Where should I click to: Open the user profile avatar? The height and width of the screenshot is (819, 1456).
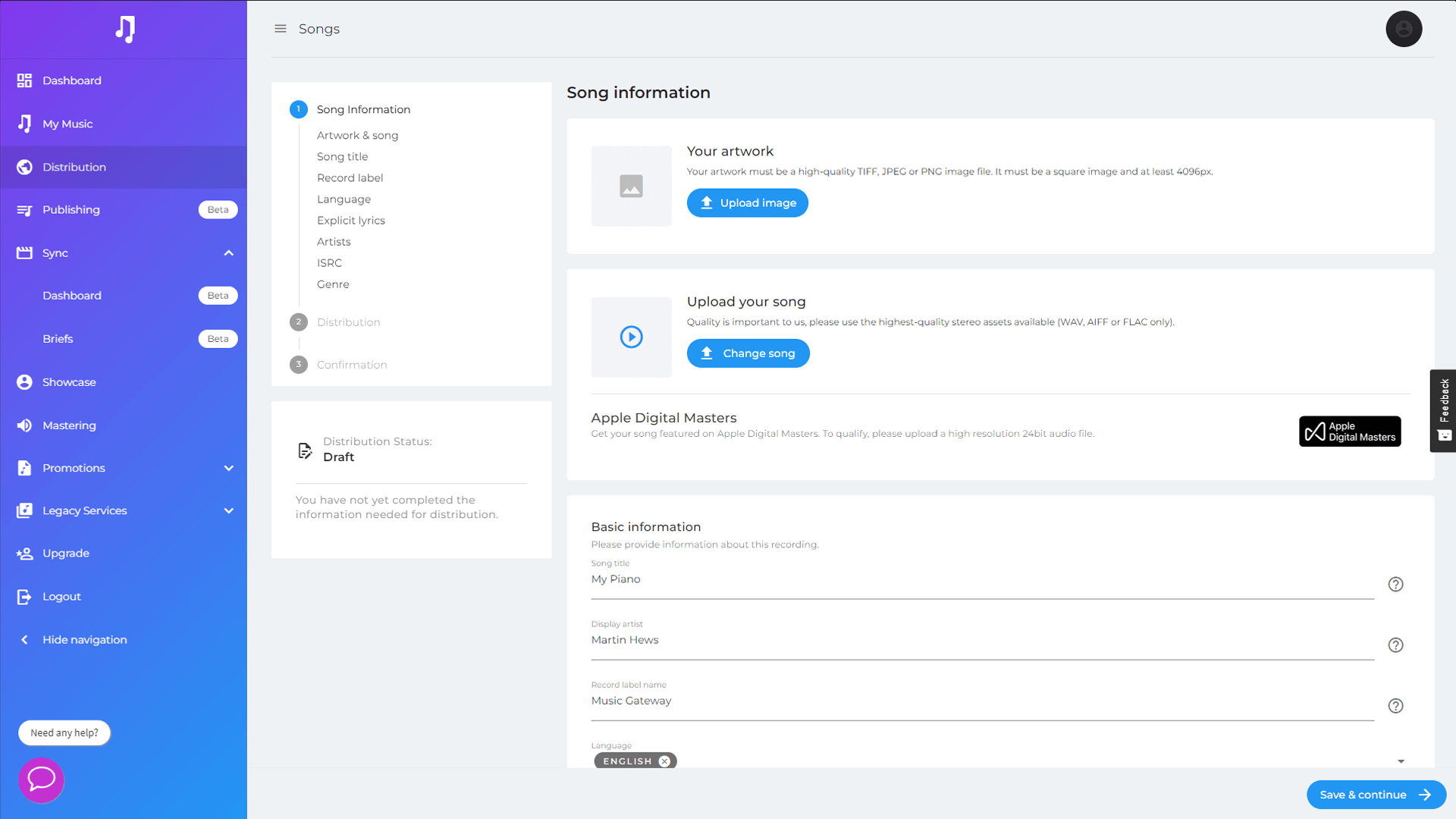pyautogui.click(x=1404, y=29)
